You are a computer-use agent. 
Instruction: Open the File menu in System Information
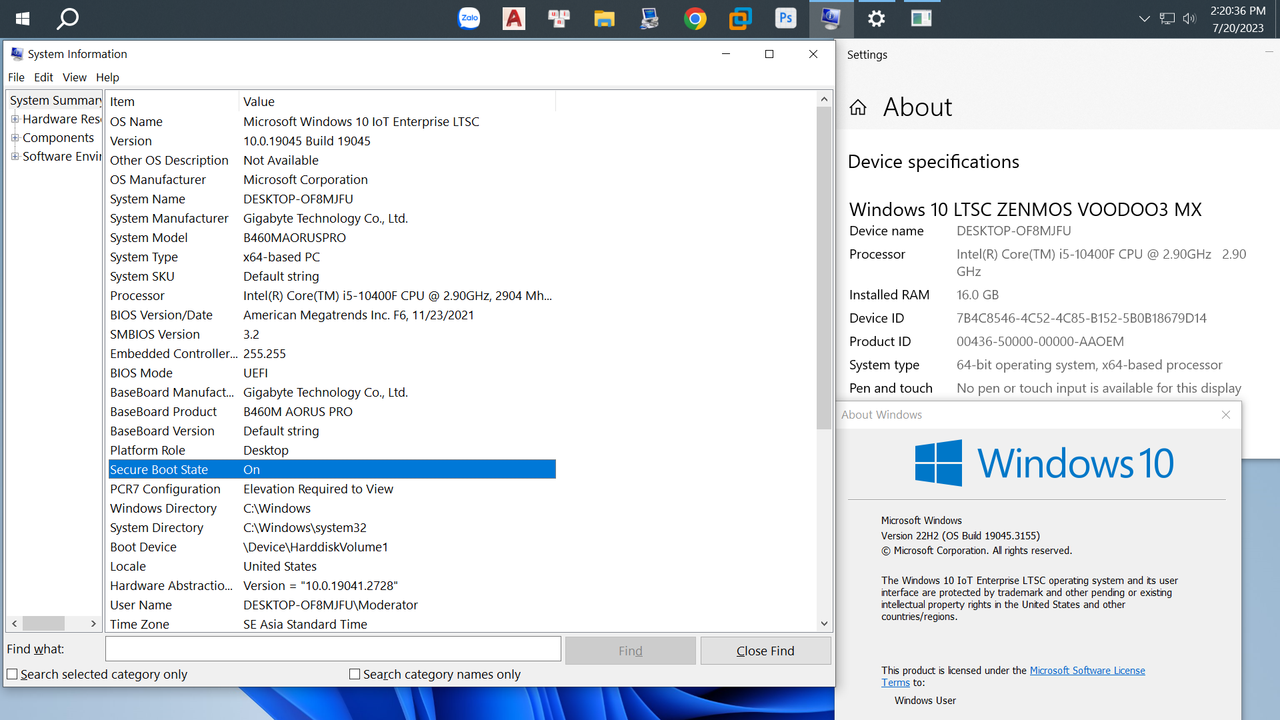pos(16,77)
